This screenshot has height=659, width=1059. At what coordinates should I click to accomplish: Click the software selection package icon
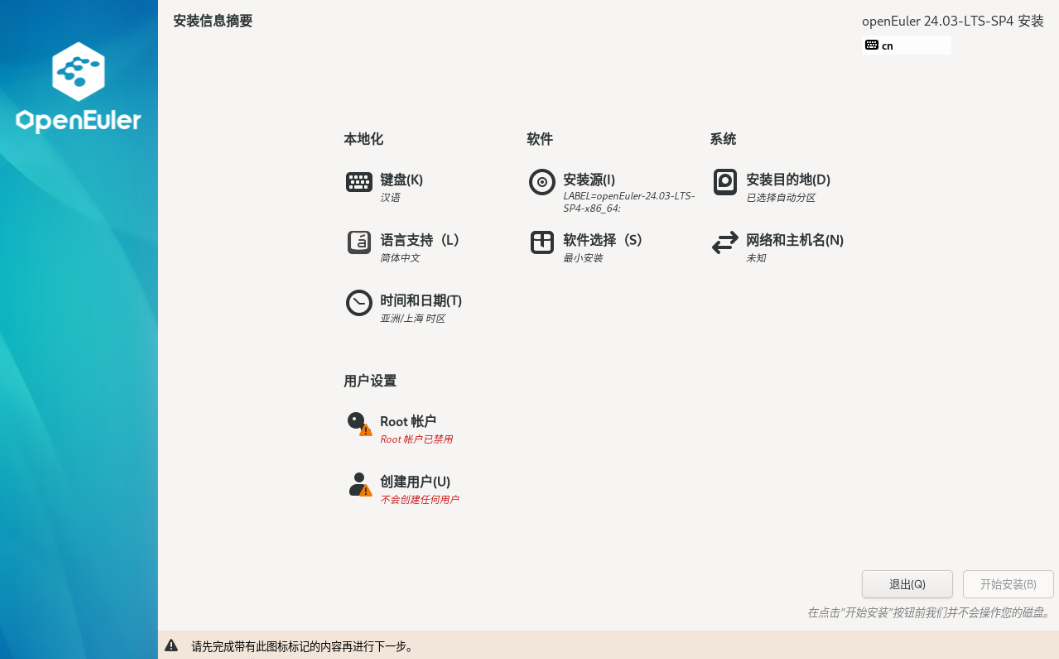[542, 242]
